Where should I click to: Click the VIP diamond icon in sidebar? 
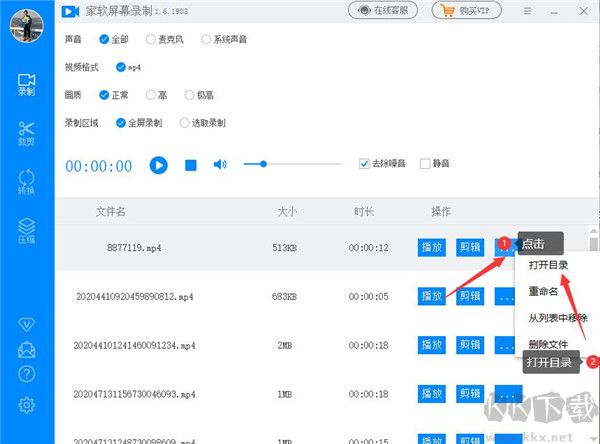tap(27, 325)
